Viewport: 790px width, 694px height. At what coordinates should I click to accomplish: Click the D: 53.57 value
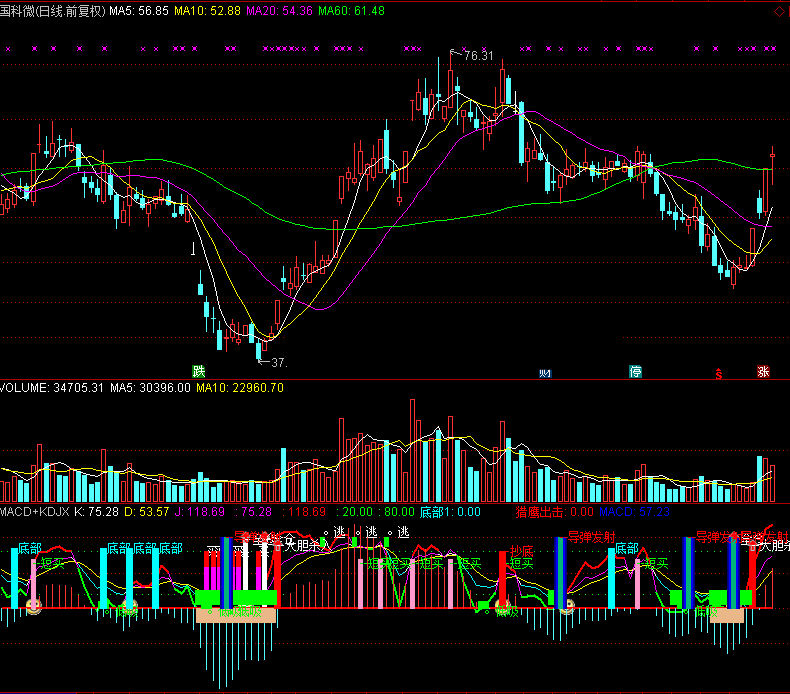click(x=147, y=512)
